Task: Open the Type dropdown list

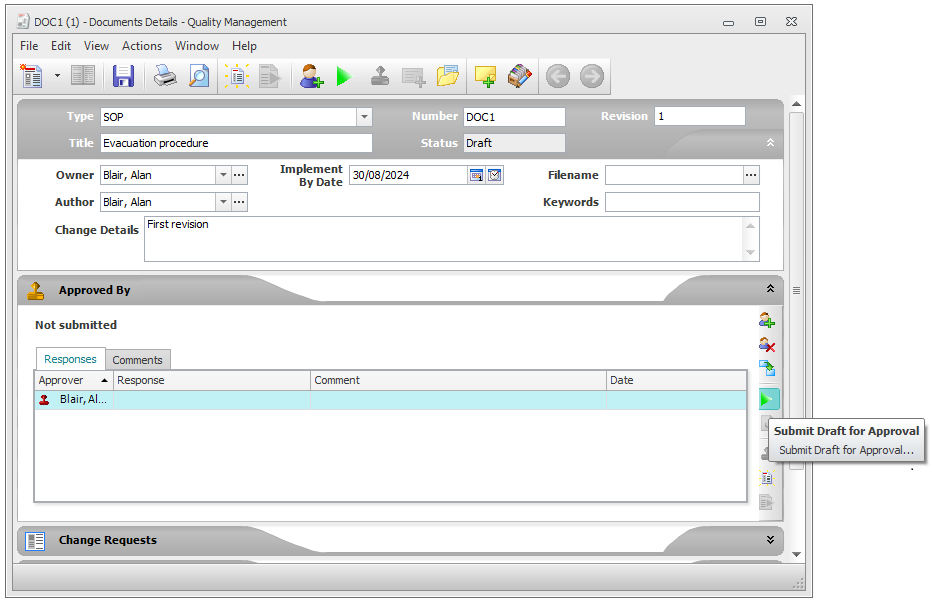Action: point(364,116)
